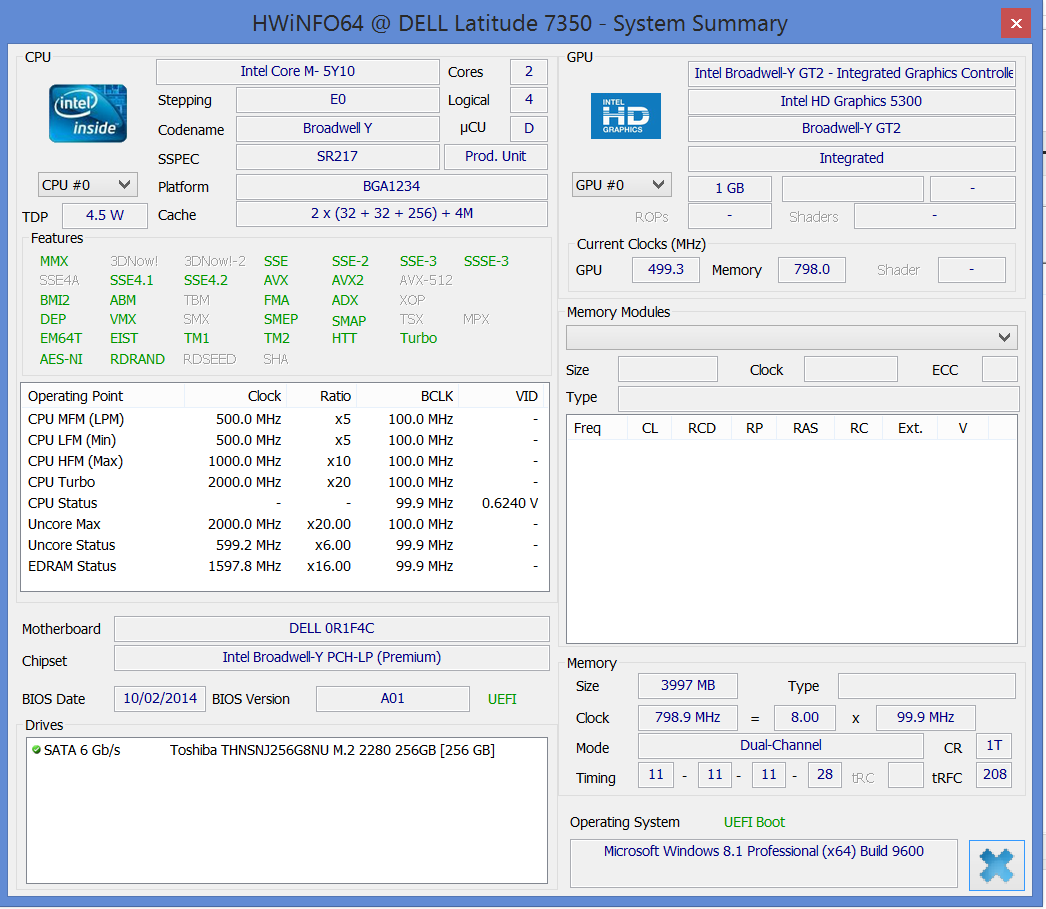1046x909 pixels.
Task: Click the Intel HD Graphics logo
Action: (x=626, y=116)
